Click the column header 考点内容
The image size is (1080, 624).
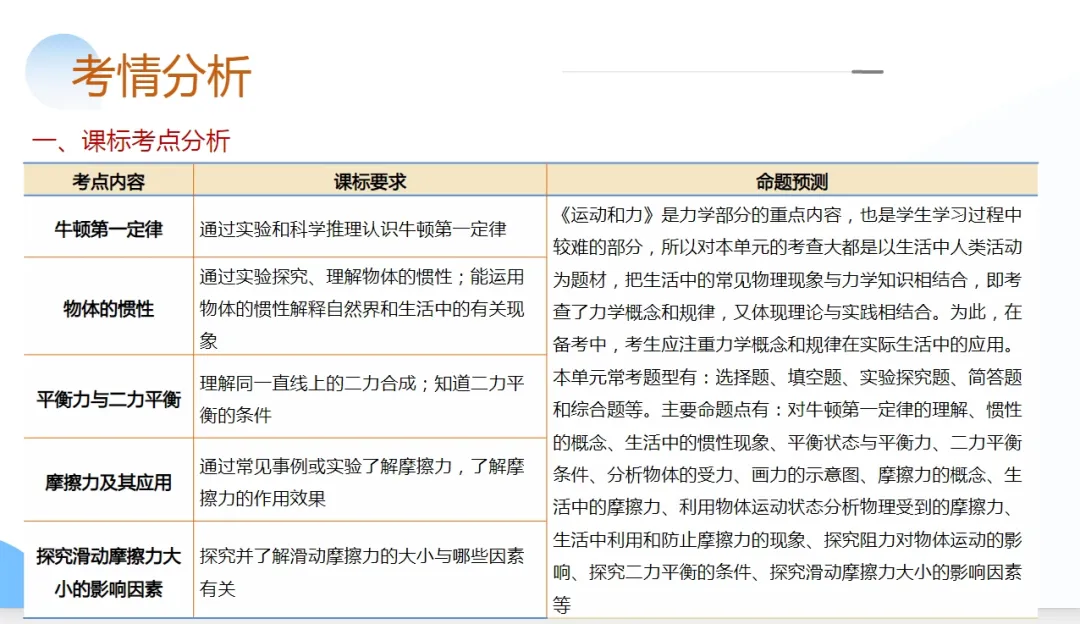pos(109,182)
